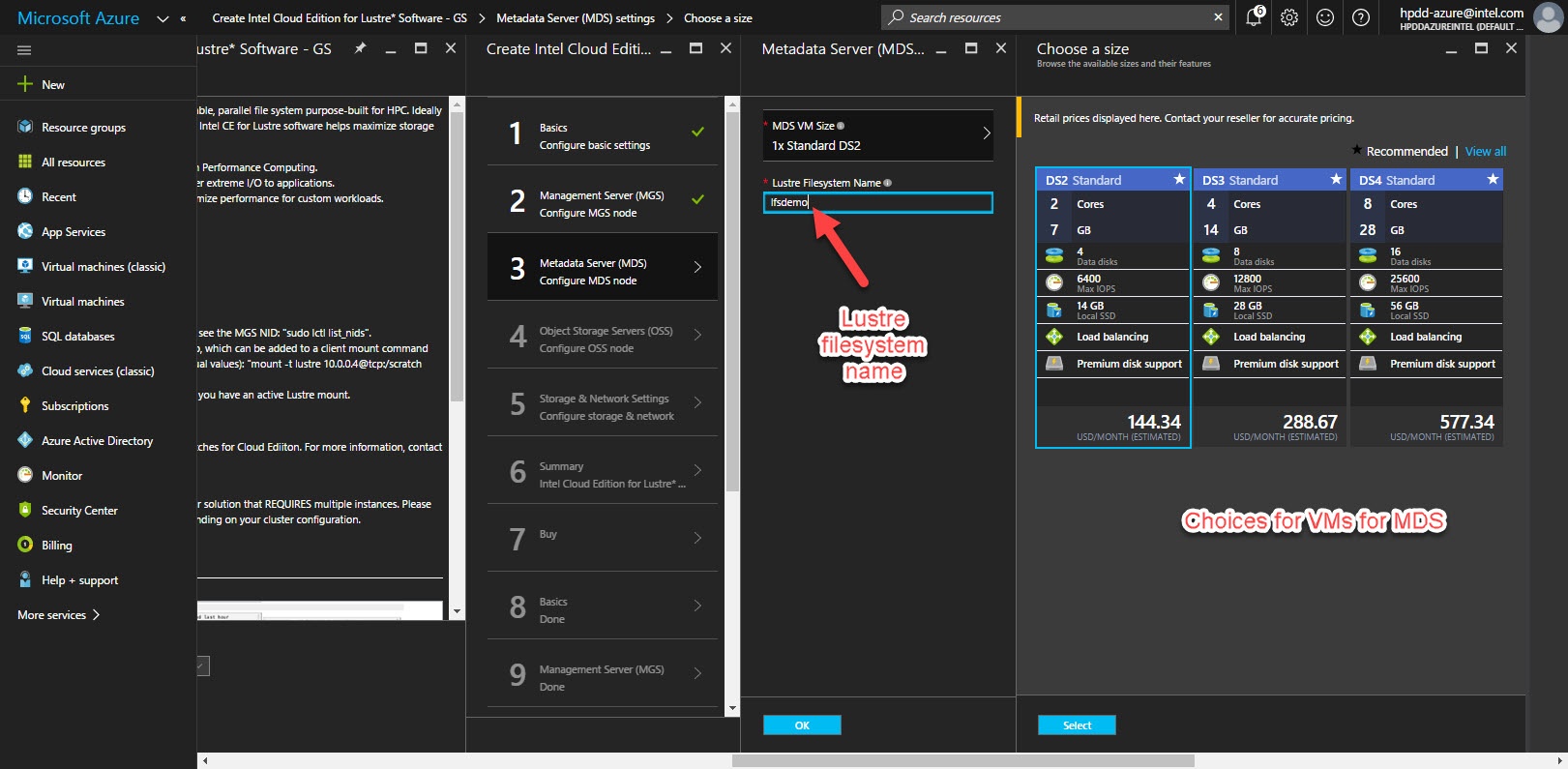
Task: Open App Services globe icon
Action: point(25,231)
